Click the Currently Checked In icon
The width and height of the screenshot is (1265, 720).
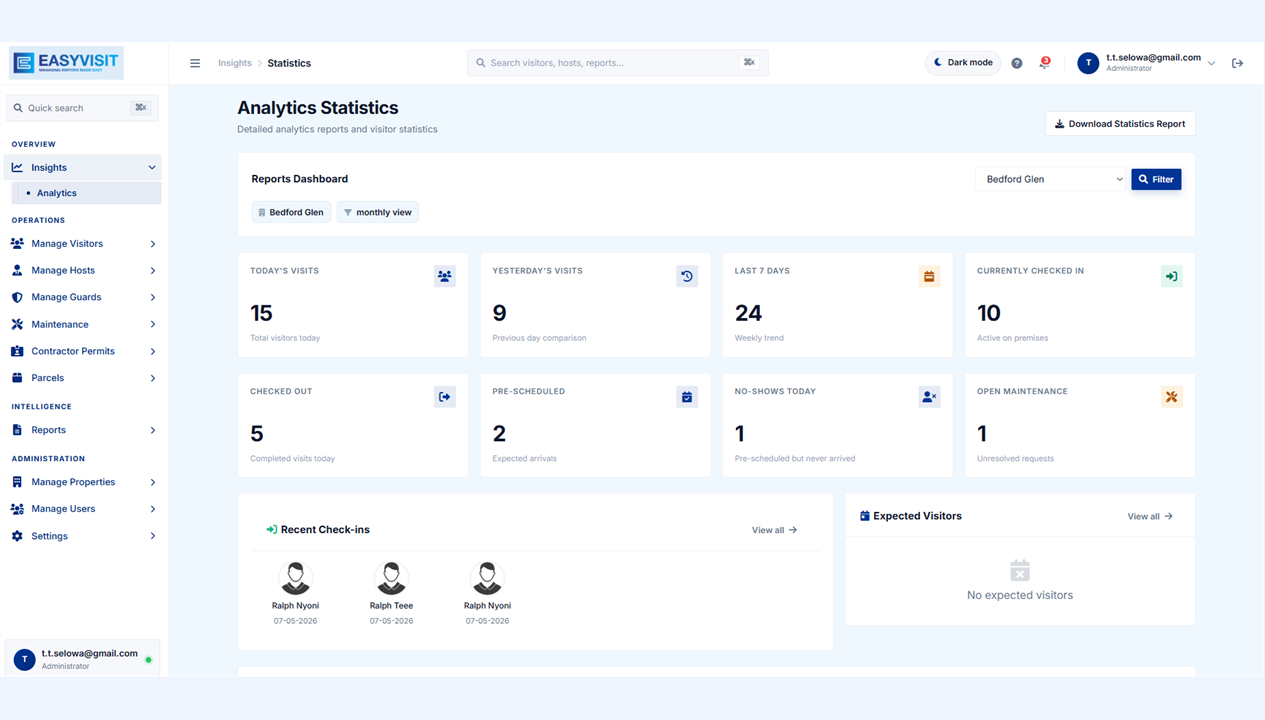[1171, 276]
